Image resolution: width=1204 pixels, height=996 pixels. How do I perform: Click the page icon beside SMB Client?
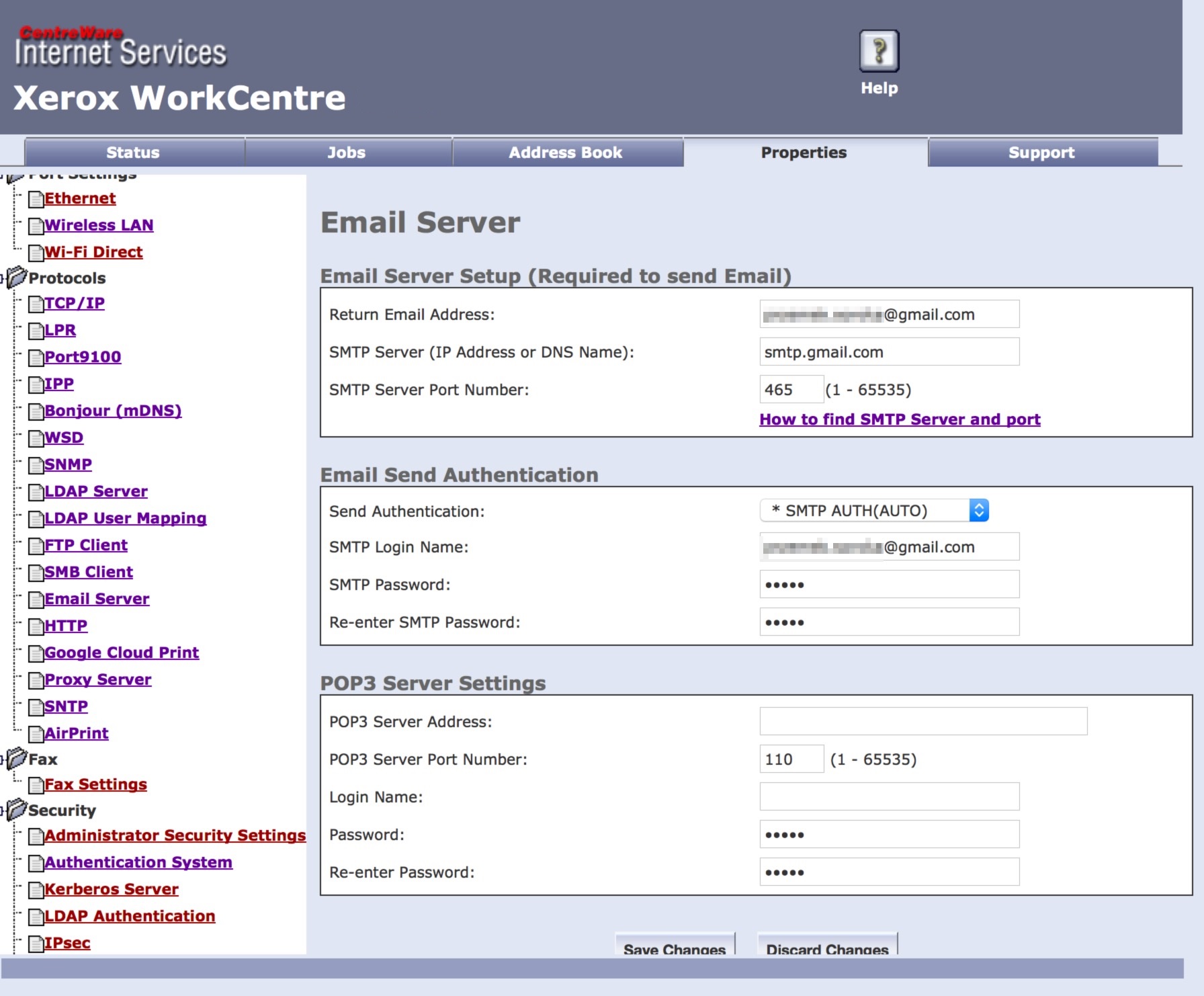[x=36, y=573]
